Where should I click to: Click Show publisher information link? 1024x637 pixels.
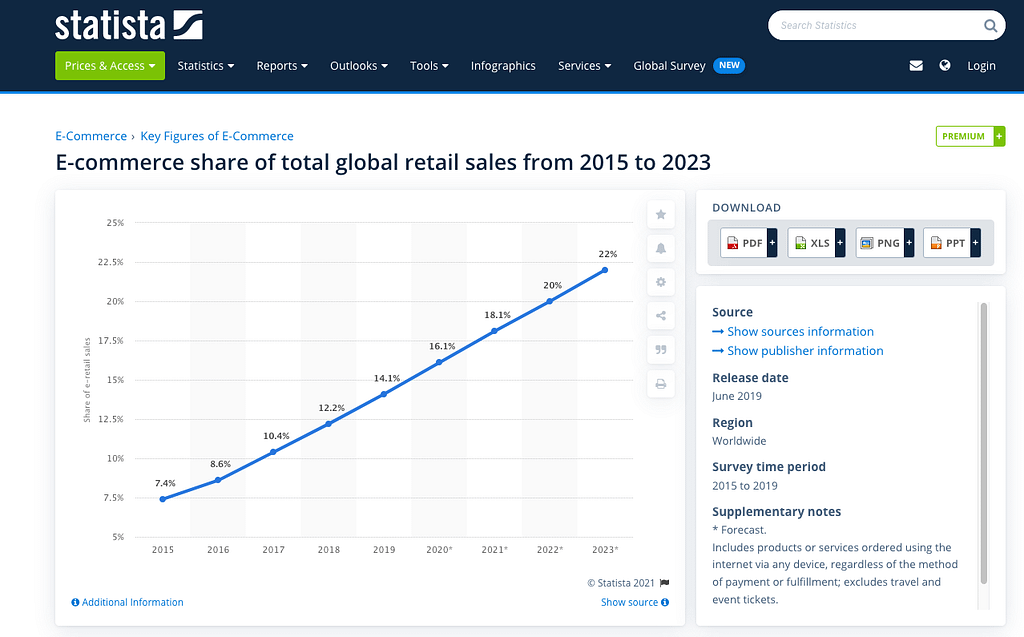point(805,351)
